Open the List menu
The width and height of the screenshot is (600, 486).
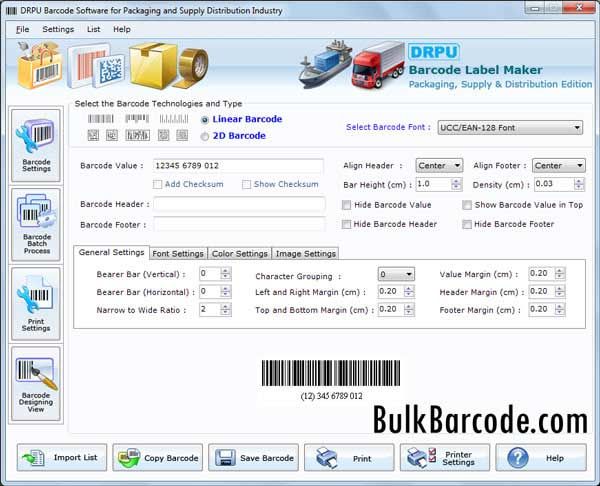click(x=93, y=29)
